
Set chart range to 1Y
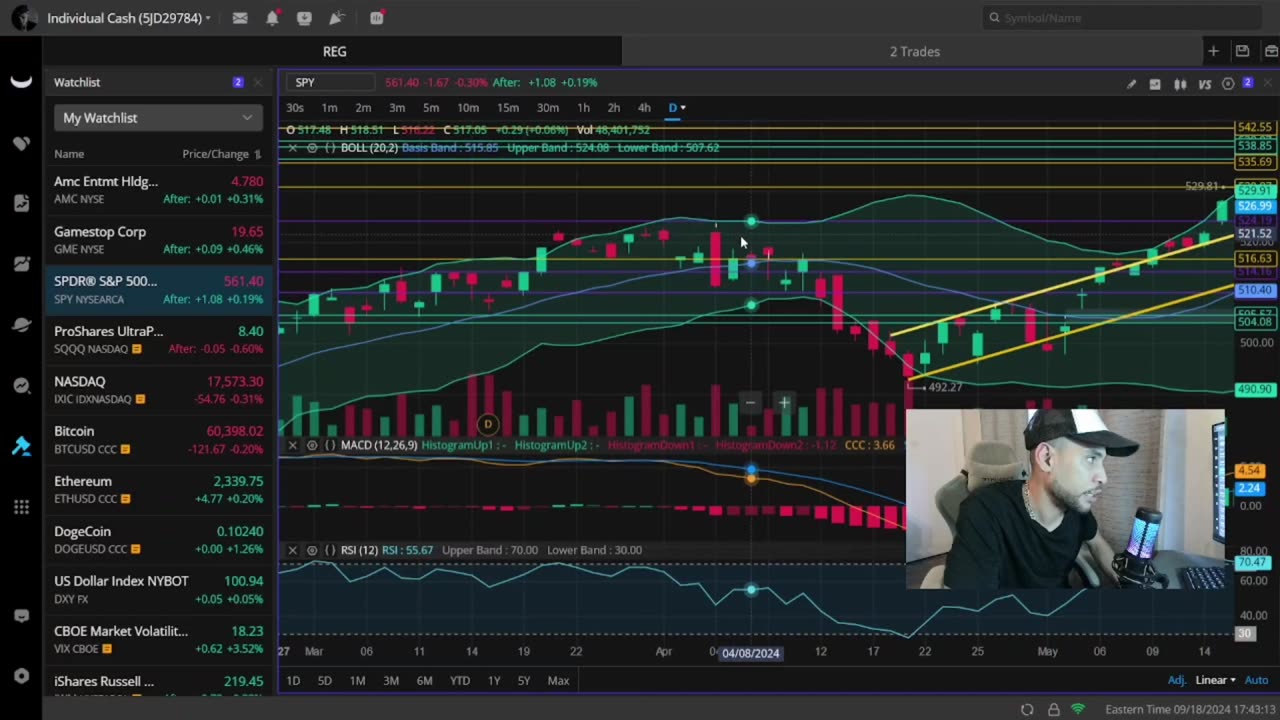click(494, 681)
